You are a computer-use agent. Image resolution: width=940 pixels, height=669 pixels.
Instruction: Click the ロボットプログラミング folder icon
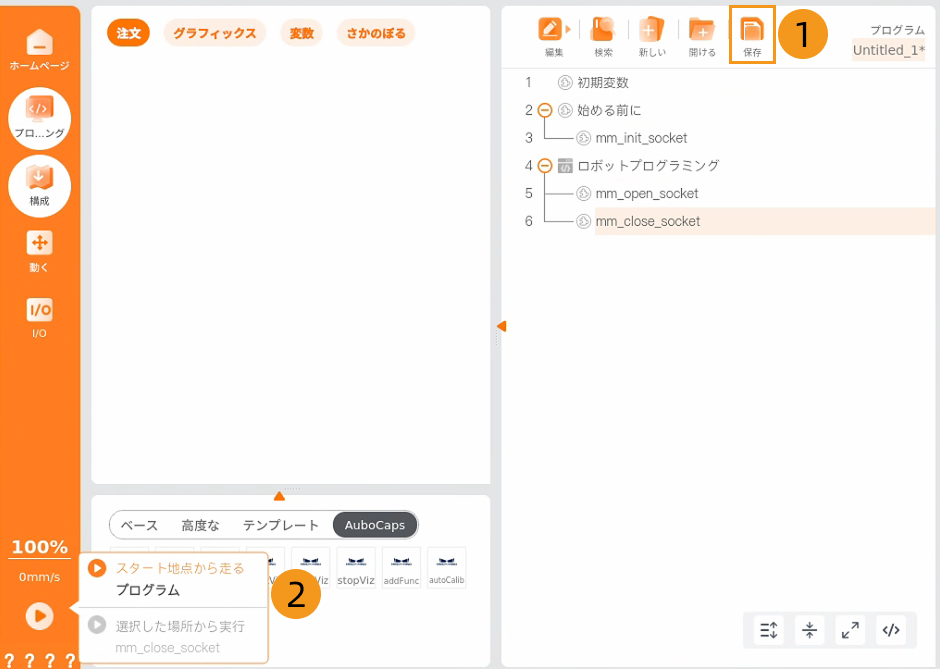565,165
